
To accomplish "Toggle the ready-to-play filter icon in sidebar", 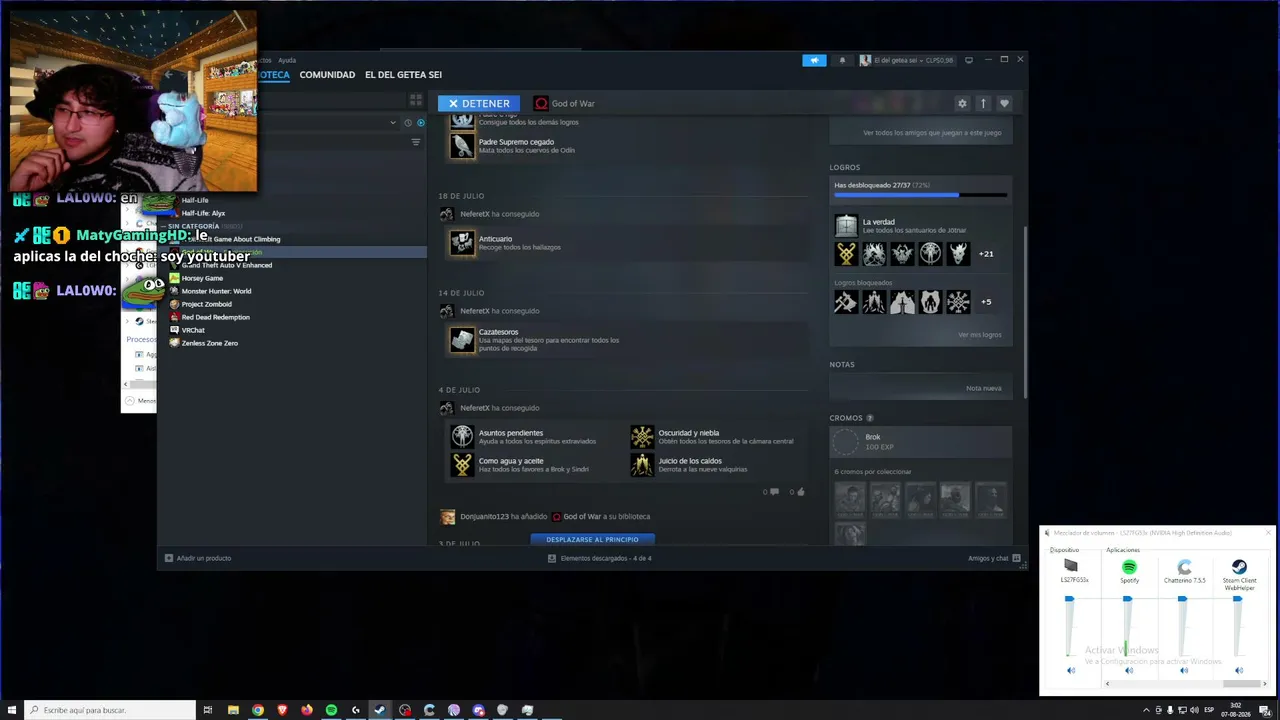I will point(421,123).
